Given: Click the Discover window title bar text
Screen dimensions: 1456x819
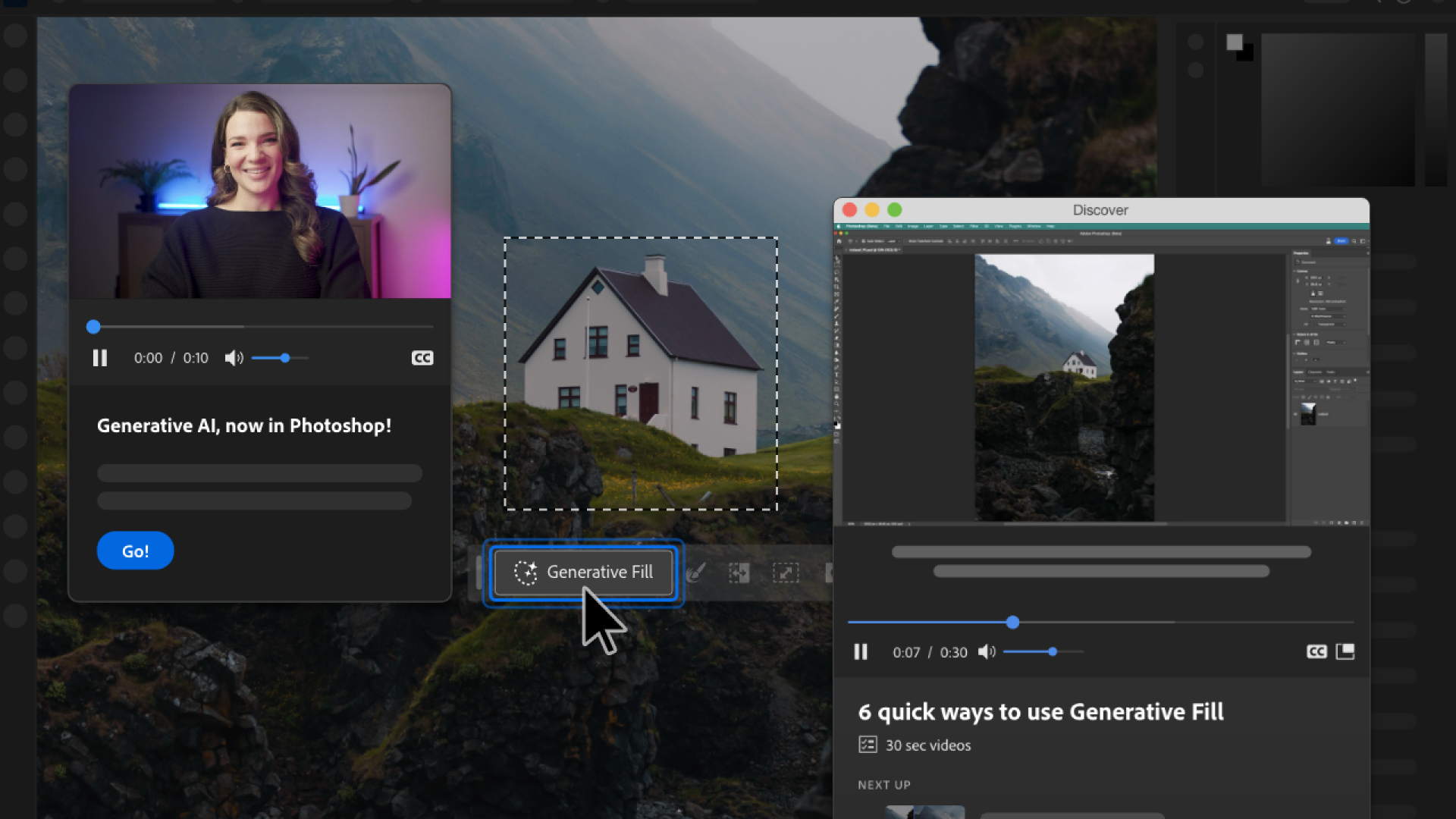Looking at the screenshot, I should (x=1100, y=210).
